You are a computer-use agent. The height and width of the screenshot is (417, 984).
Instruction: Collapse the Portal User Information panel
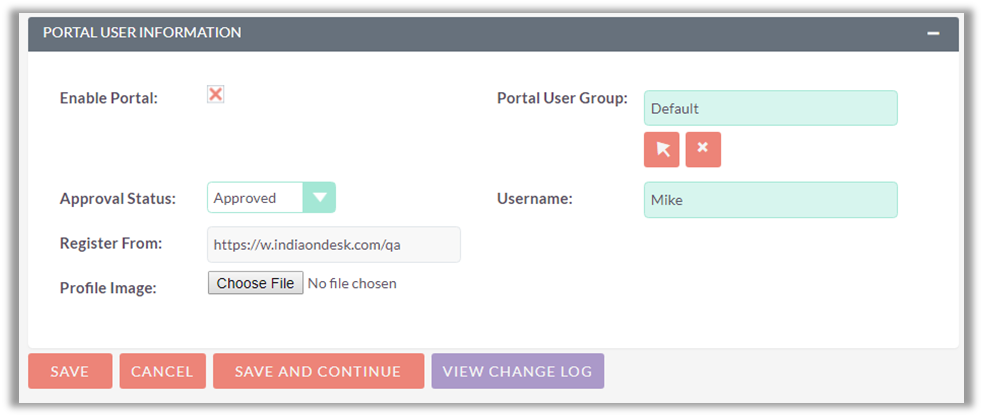pos(932,33)
